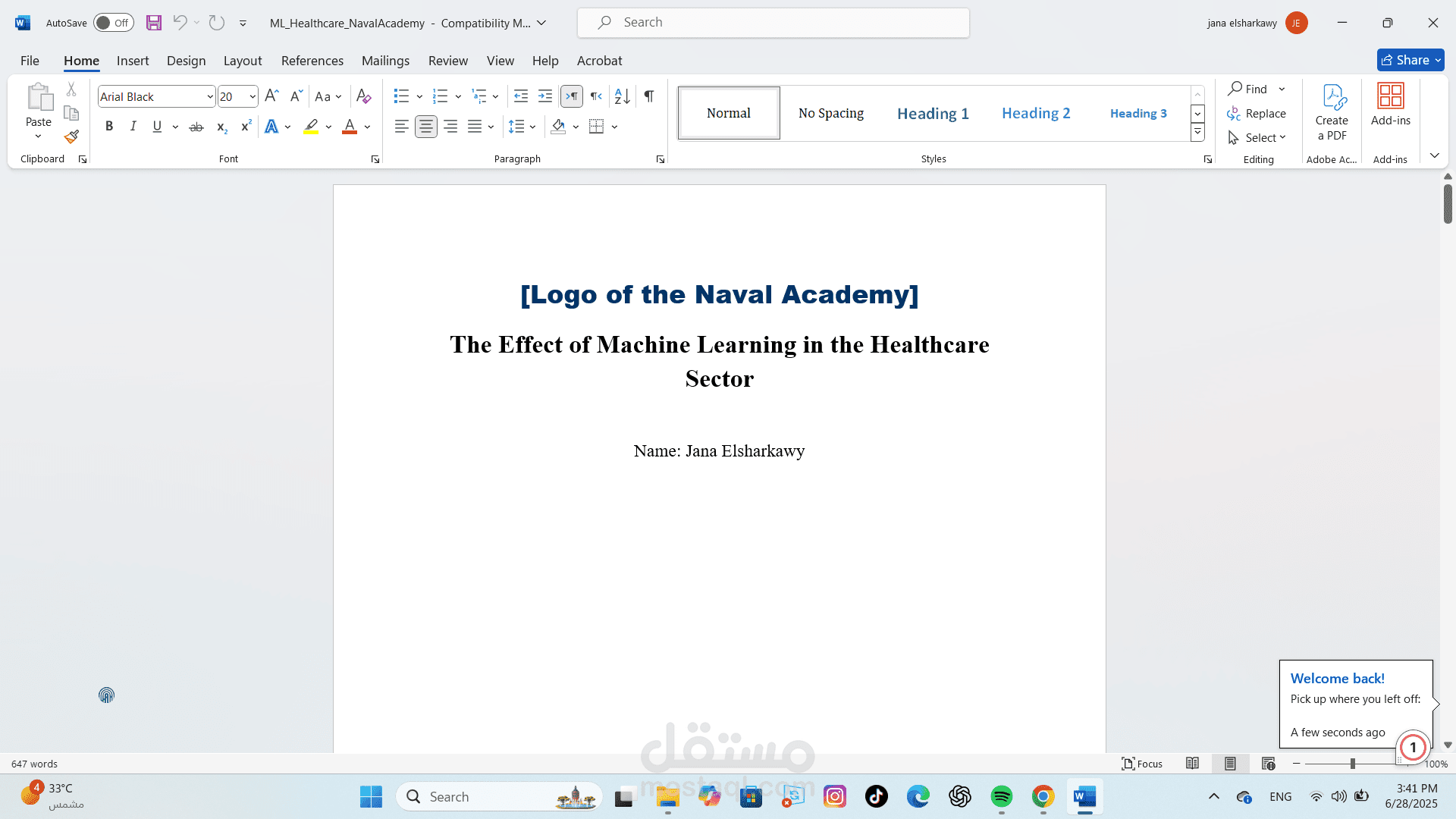
Task: Set right-to-left text direction
Action: [x=596, y=96]
